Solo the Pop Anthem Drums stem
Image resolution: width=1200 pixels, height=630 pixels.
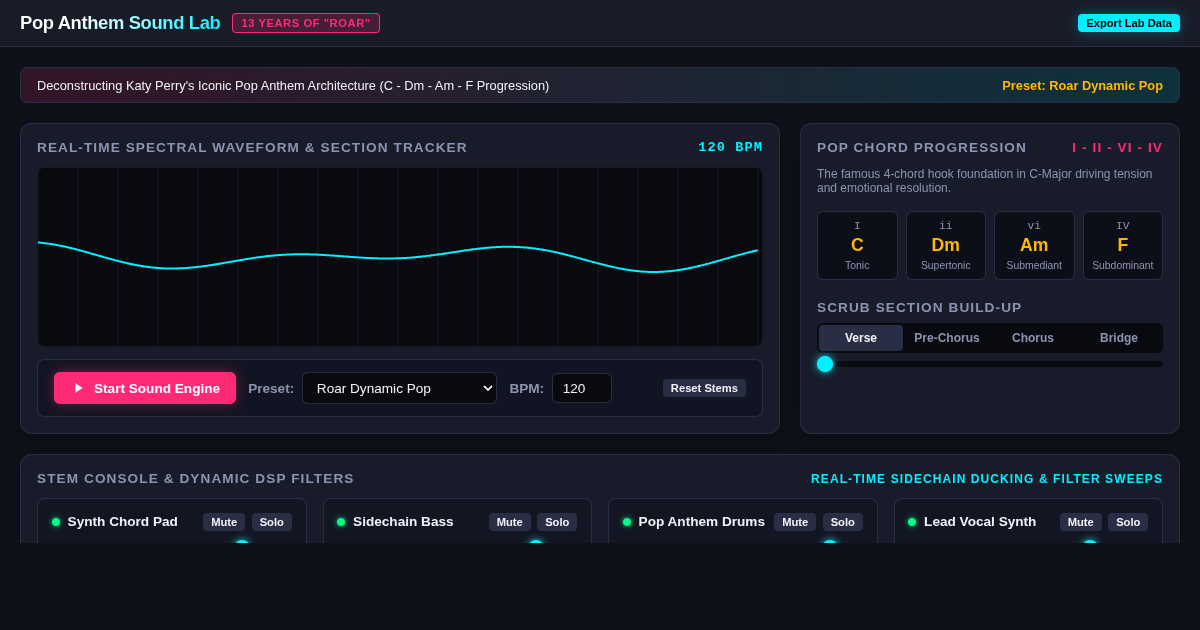pos(843,522)
